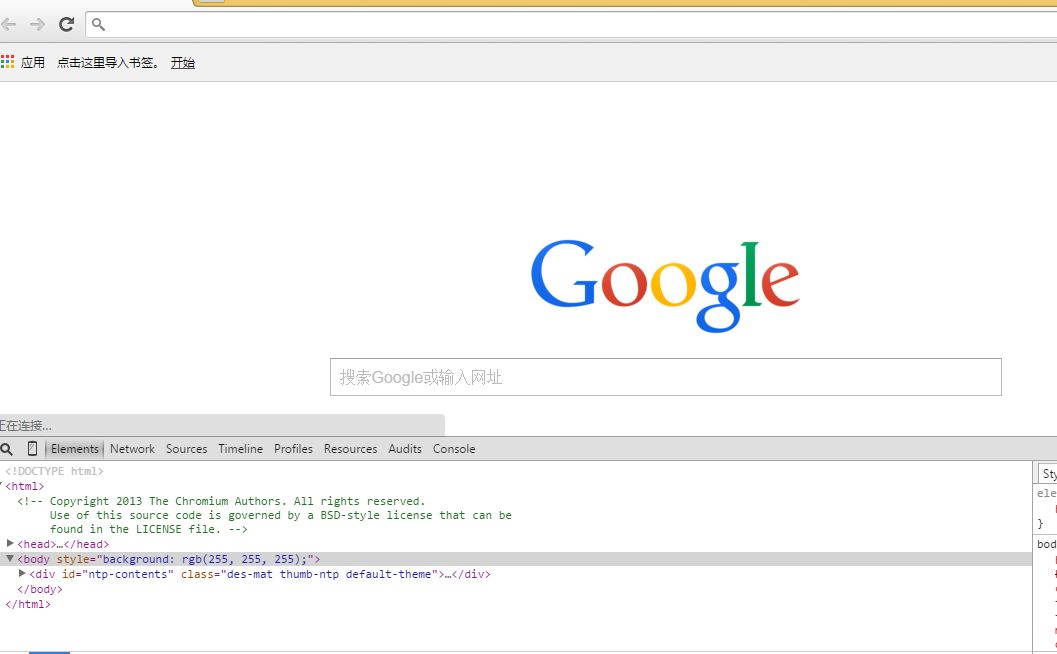The width and height of the screenshot is (1057, 654).
Task: Switch to the Network tab
Action: point(132,449)
